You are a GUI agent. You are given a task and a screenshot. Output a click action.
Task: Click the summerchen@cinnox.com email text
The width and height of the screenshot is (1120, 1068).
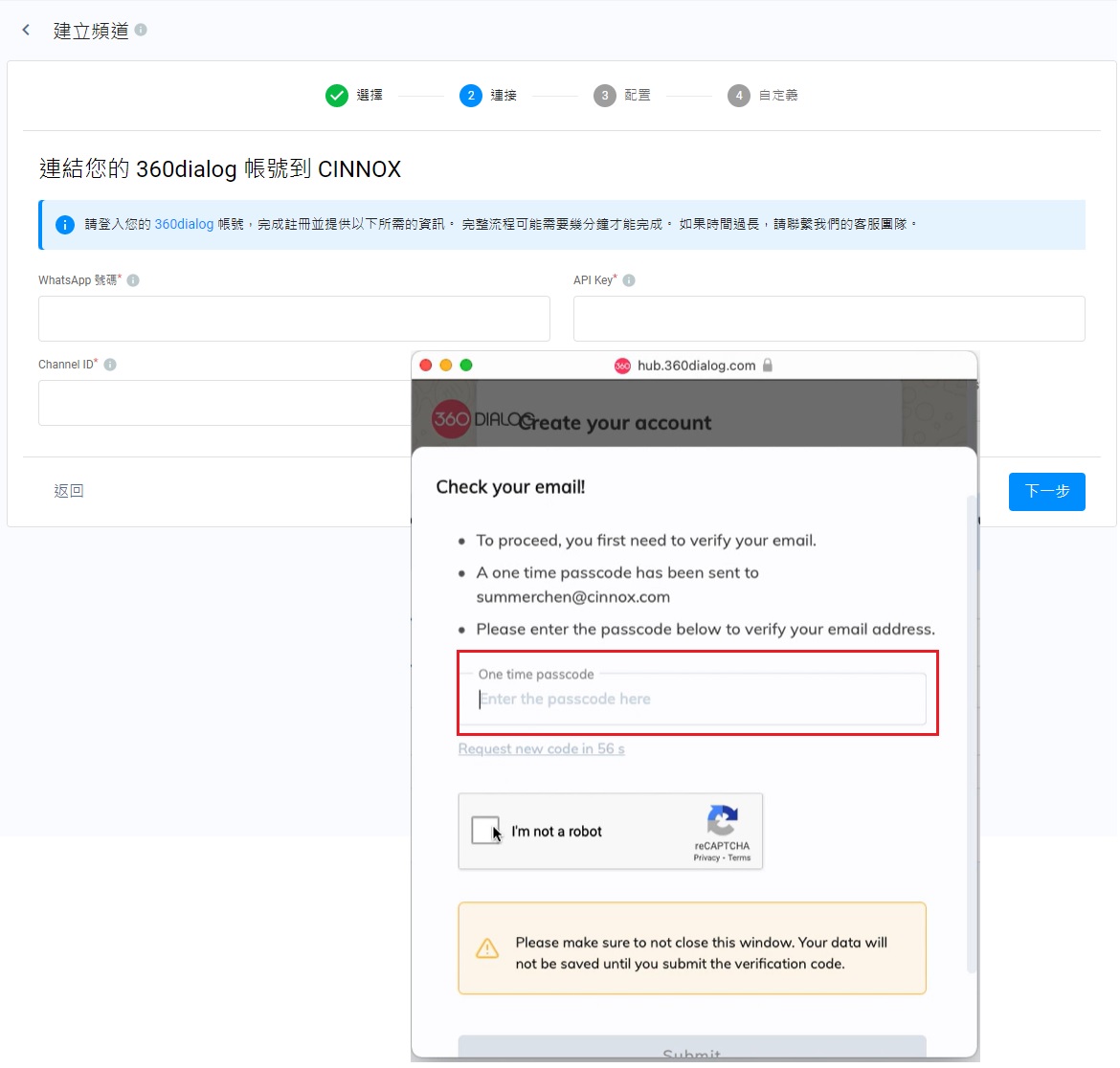point(572,597)
